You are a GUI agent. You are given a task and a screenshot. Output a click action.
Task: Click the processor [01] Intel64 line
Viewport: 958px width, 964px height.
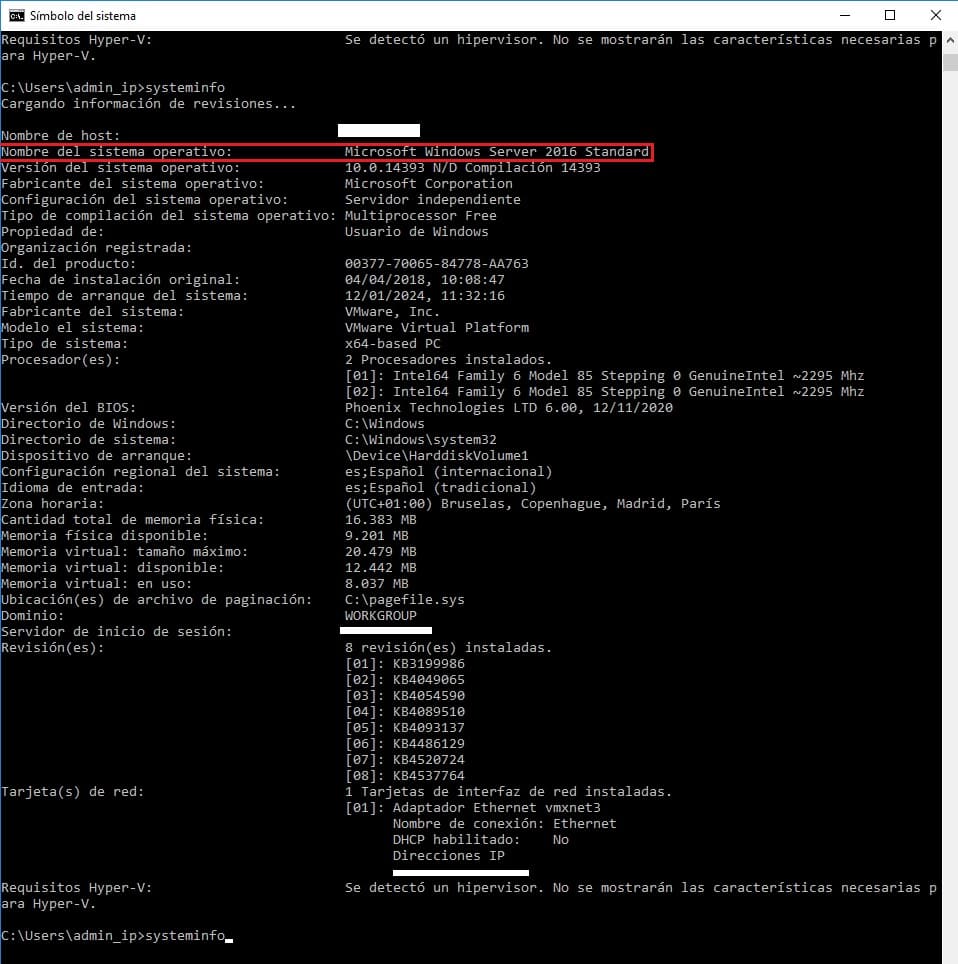pos(604,375)
